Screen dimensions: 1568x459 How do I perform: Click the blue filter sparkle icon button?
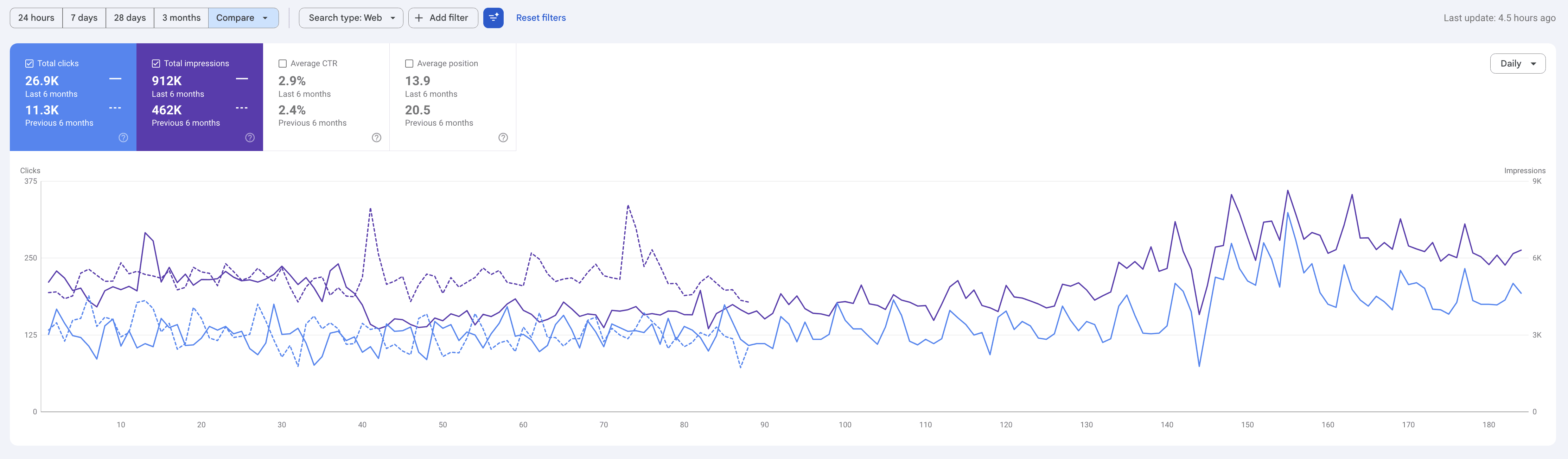pos(493,18)
